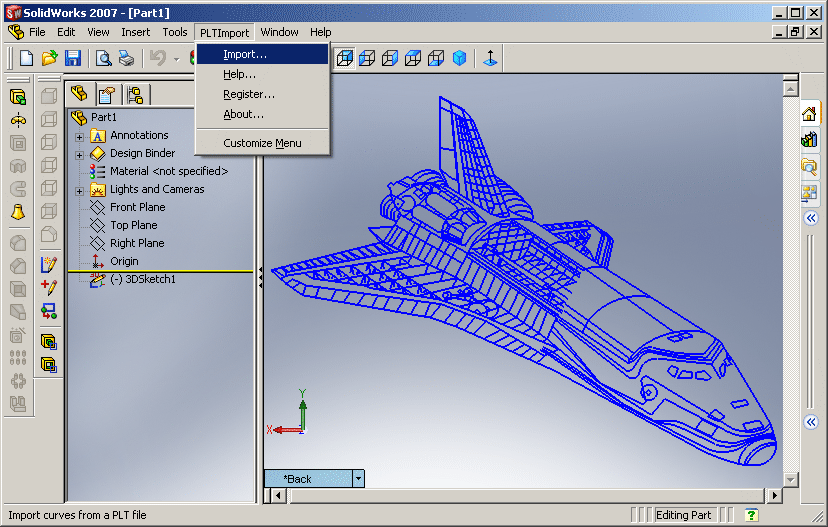Select Register... menu entry
This screenshot has width=828, height=527.
[249, 94]
